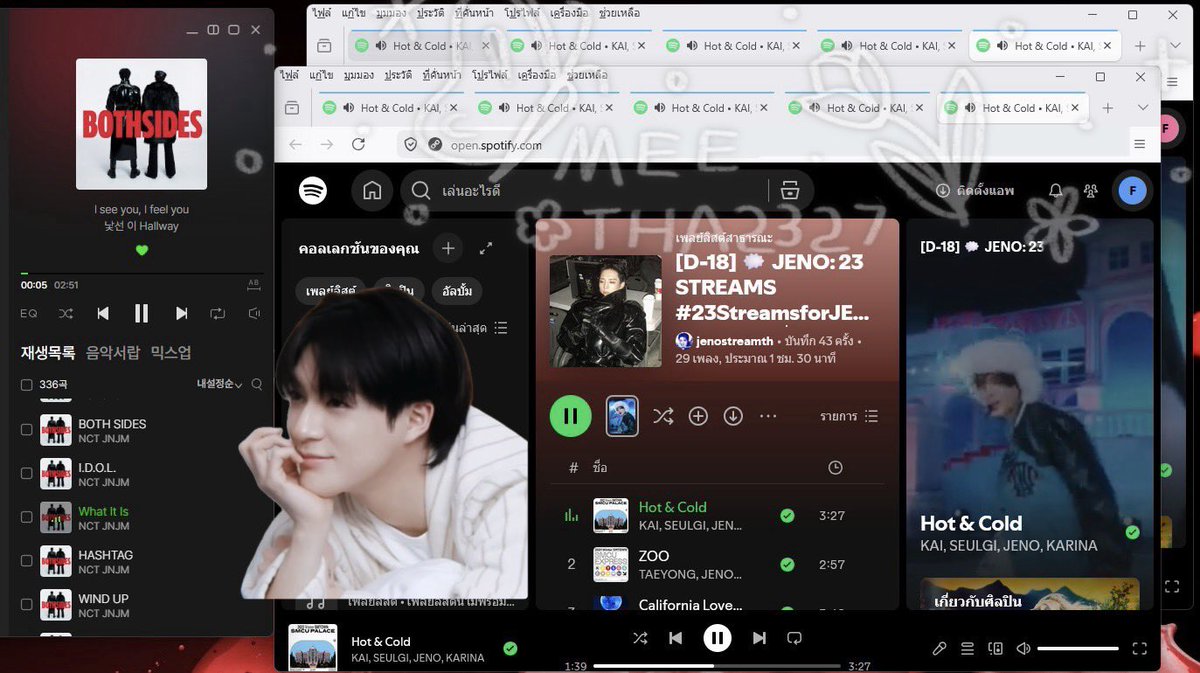1200x673 pixels.
Task: Toggle repeat in Spotify bottom bar
Action: click(794, 638)
